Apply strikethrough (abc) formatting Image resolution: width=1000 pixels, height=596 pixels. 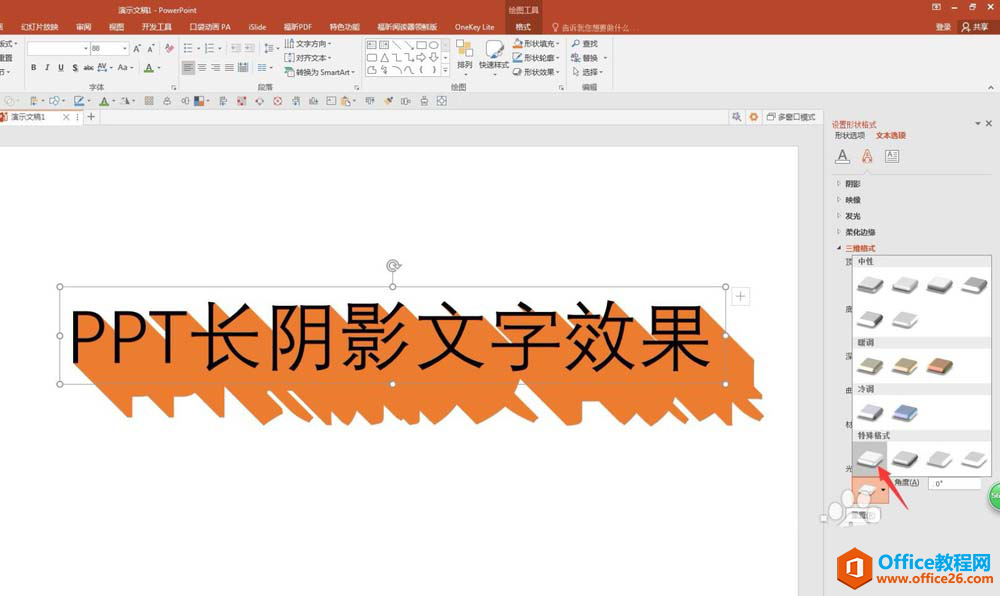[x=88, y=68]
